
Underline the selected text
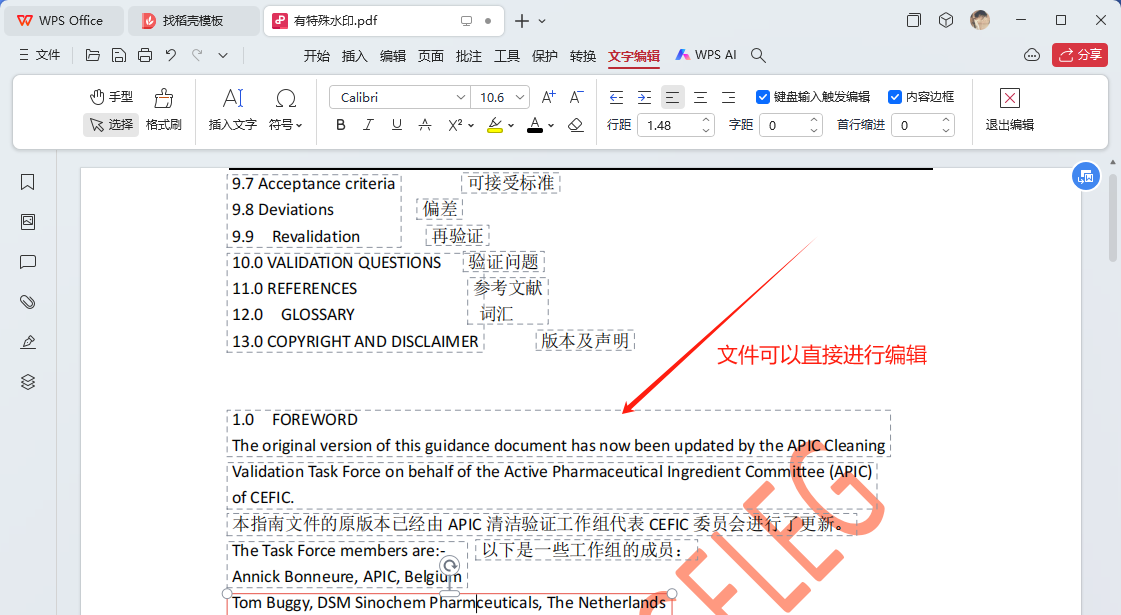[x=397, y=125]
